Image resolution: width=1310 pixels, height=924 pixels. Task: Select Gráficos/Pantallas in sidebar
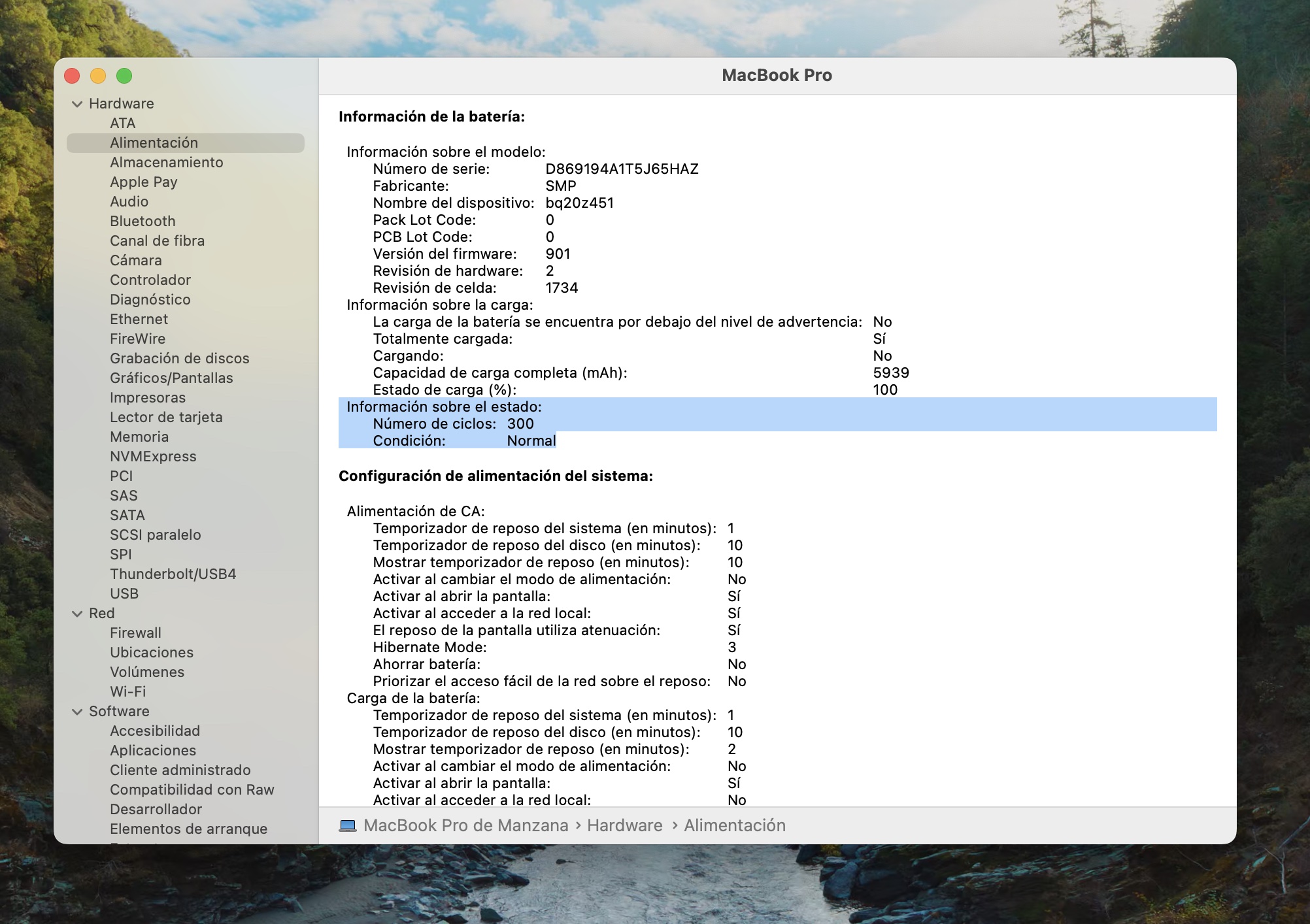pyautogui.click(x=171, y=378)
